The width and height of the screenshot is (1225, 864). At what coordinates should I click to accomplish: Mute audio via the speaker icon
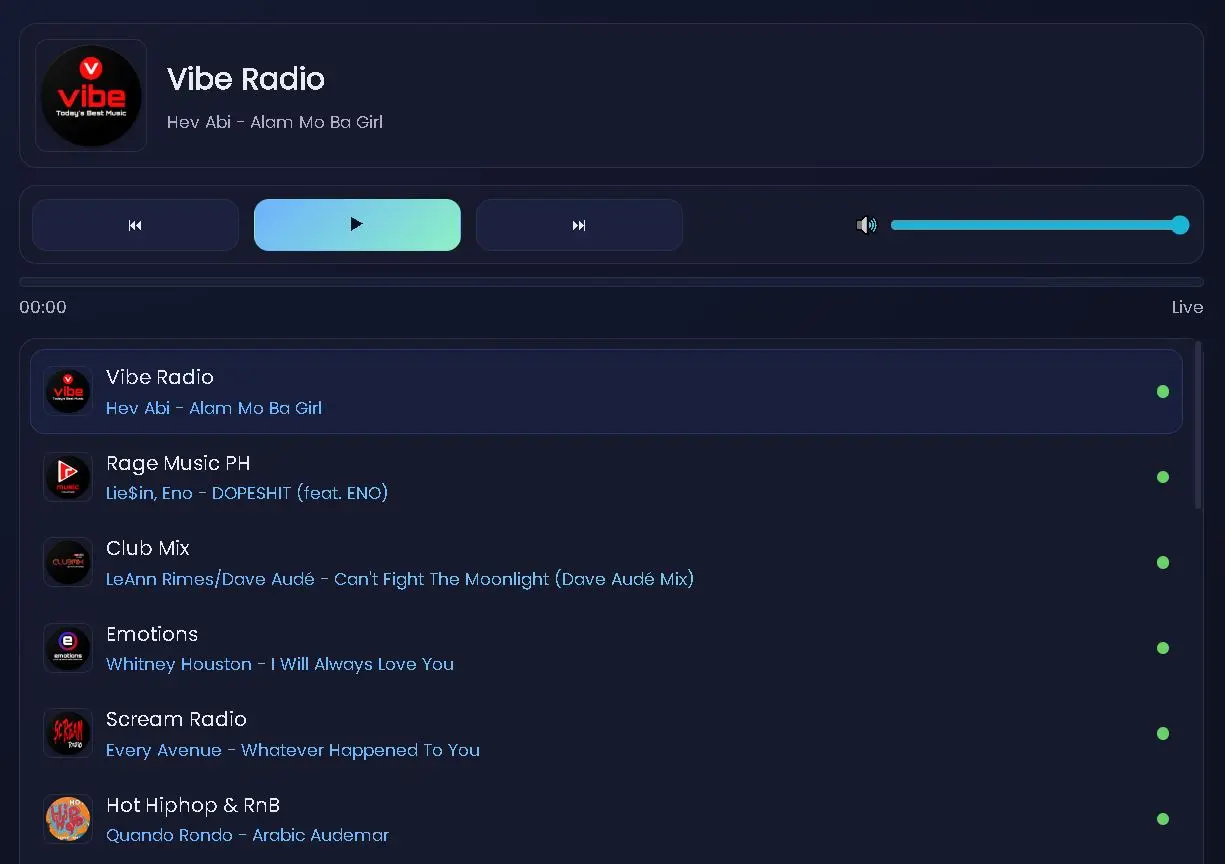[x=867, y=225]
